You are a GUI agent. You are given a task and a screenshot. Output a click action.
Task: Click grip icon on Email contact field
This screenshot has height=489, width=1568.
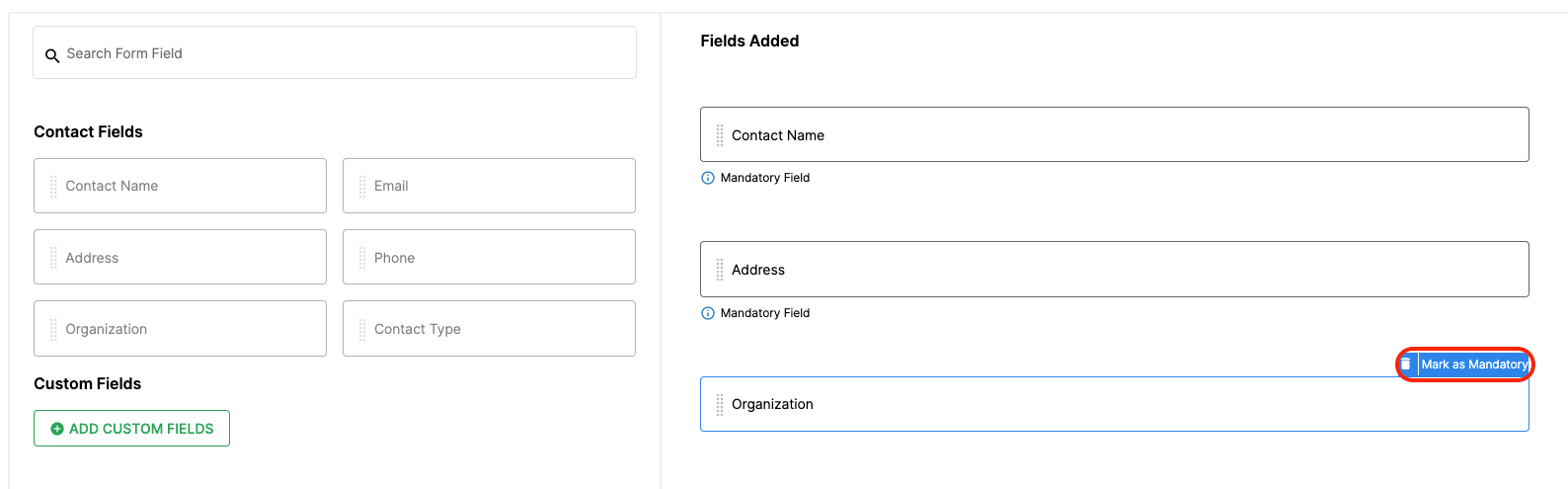coord(362,186)
